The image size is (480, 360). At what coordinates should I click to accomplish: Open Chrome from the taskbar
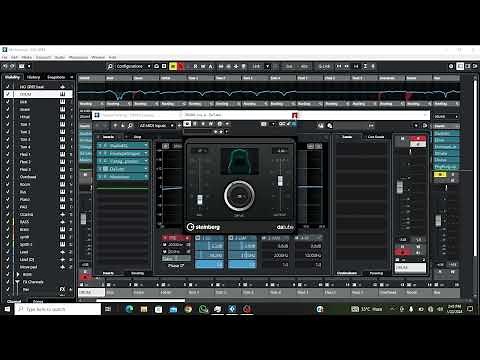(x=188, y=309)
